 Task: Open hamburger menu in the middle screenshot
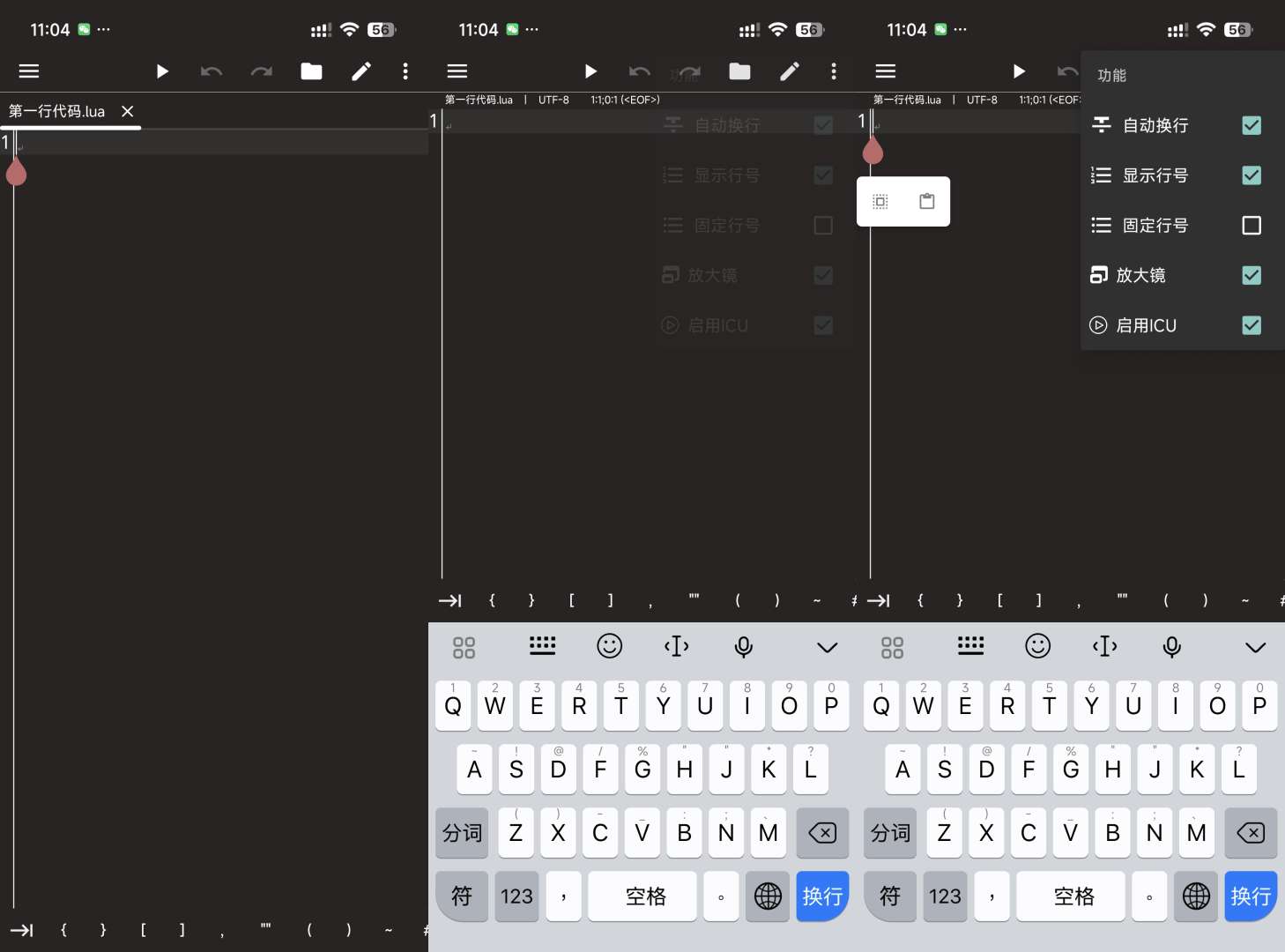tap(457, 71)
